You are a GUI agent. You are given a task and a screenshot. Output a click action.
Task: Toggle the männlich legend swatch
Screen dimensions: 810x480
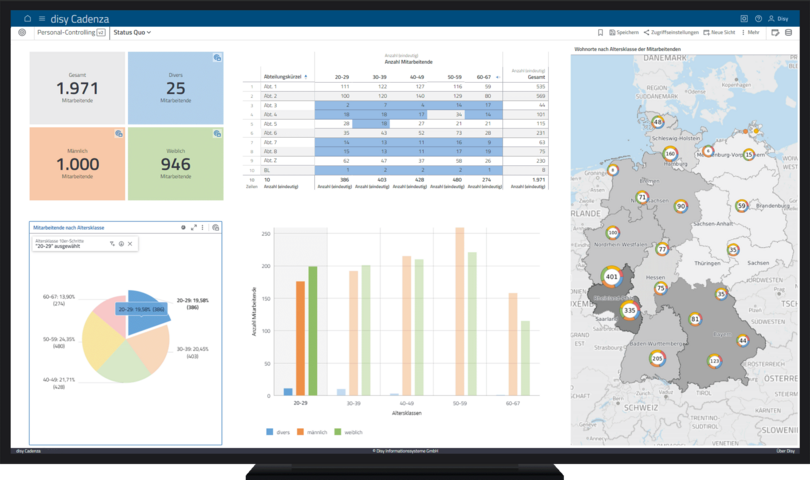pos(300,432)
